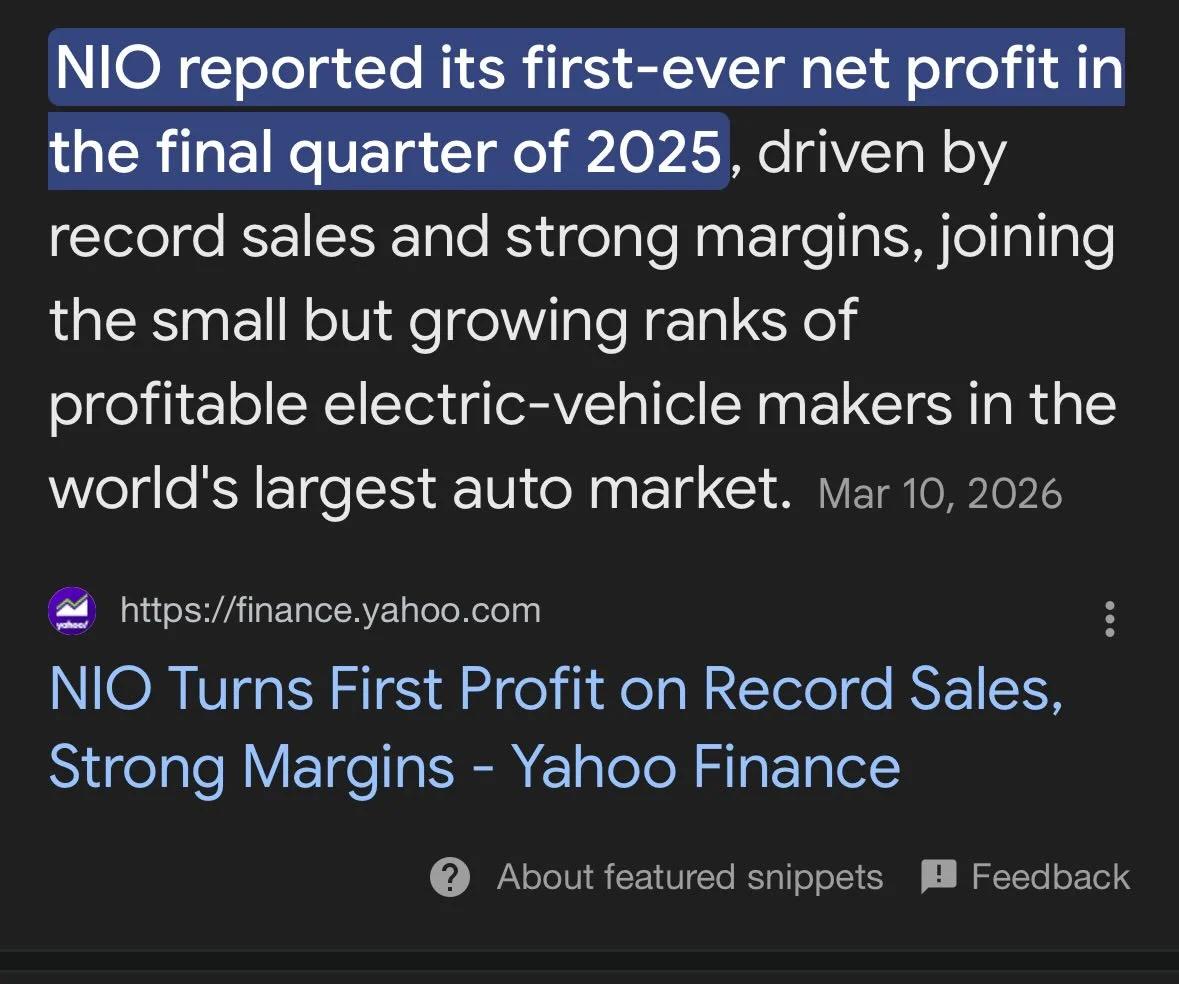The image size is (1179, 984).
Task: Click the Feedback label
Action: click(x=1050, y=877)
